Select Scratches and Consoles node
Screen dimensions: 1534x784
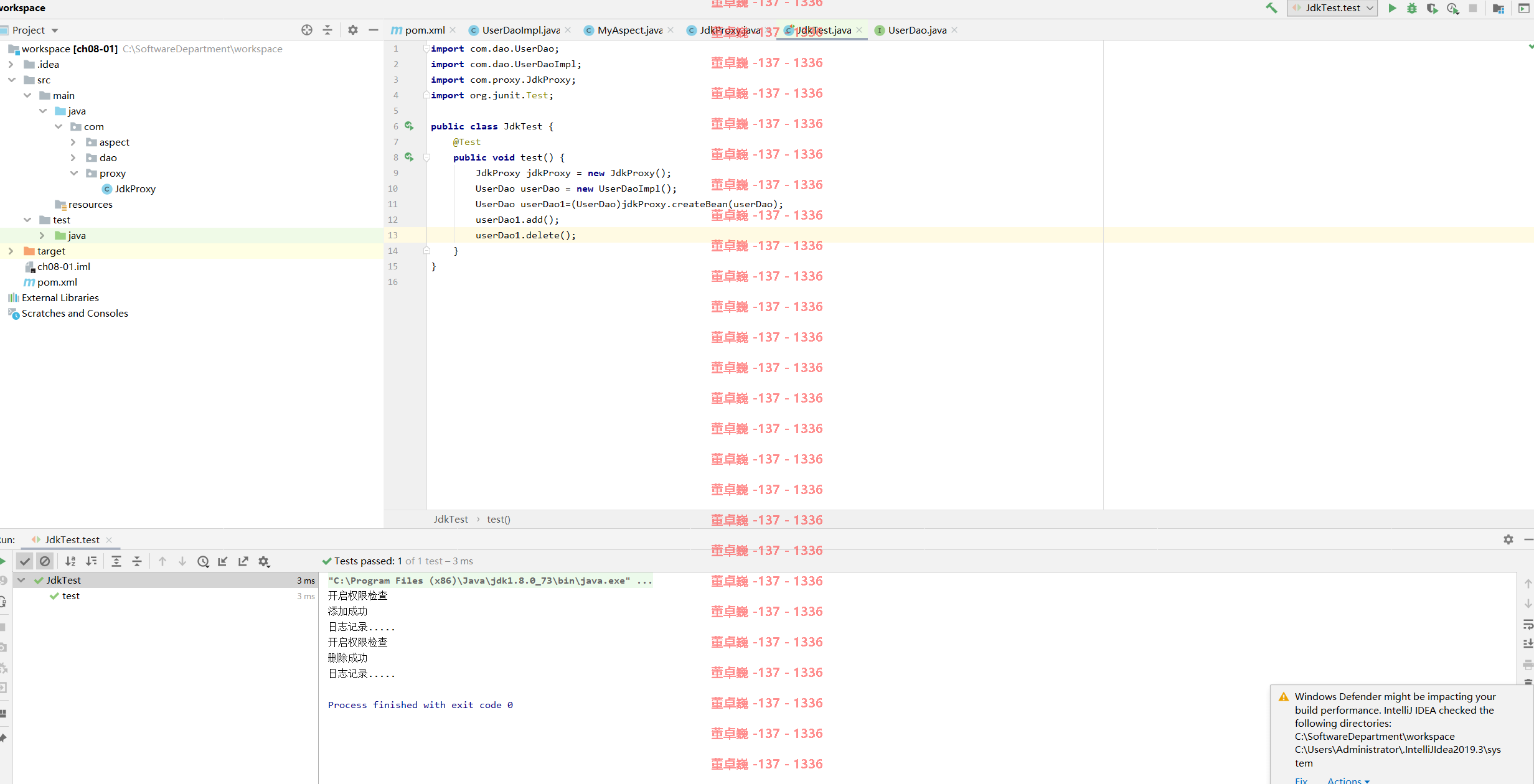(x=68, y=313)
